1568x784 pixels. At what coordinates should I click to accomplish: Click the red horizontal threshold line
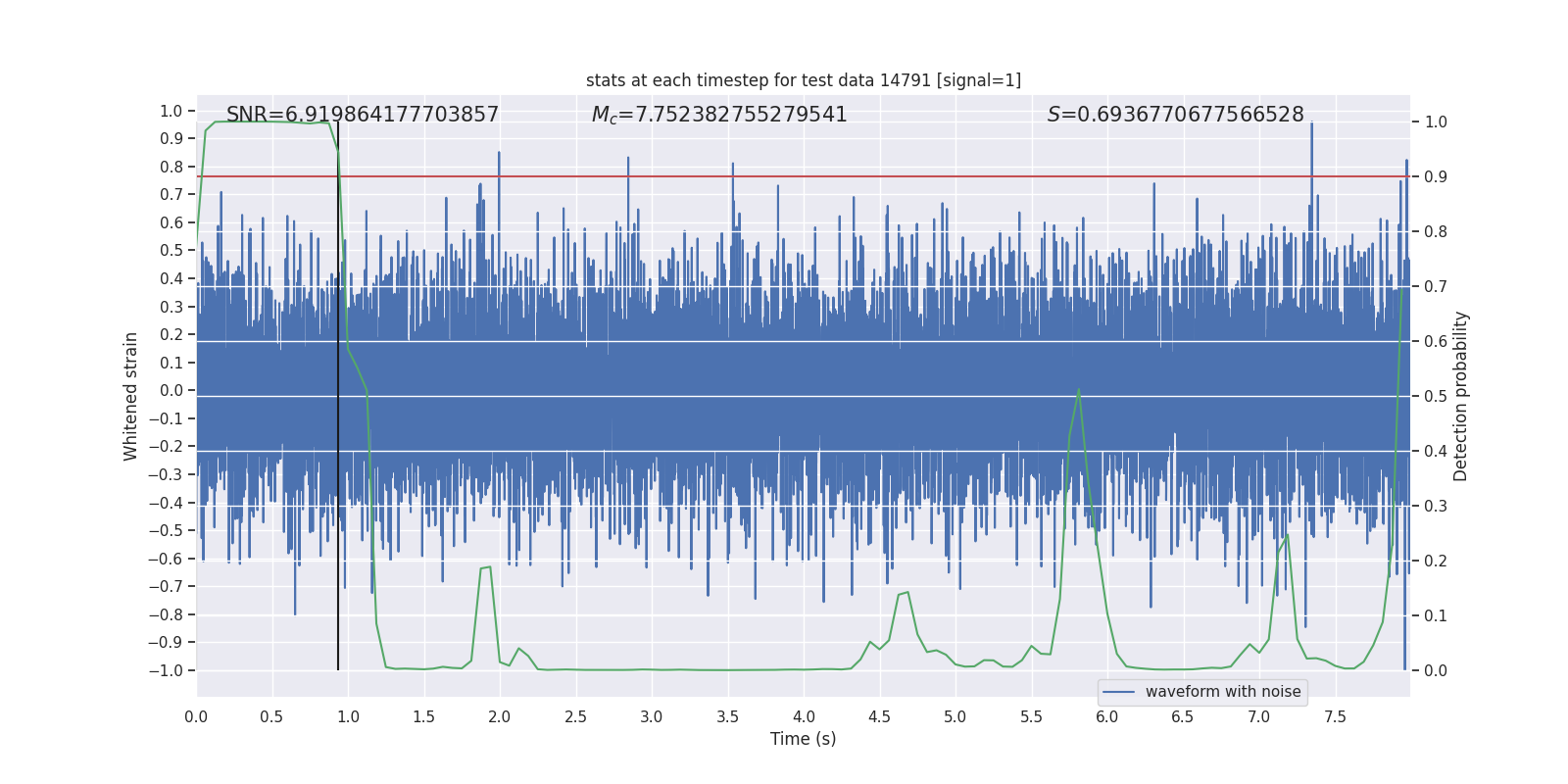click(x=882, y=177)
